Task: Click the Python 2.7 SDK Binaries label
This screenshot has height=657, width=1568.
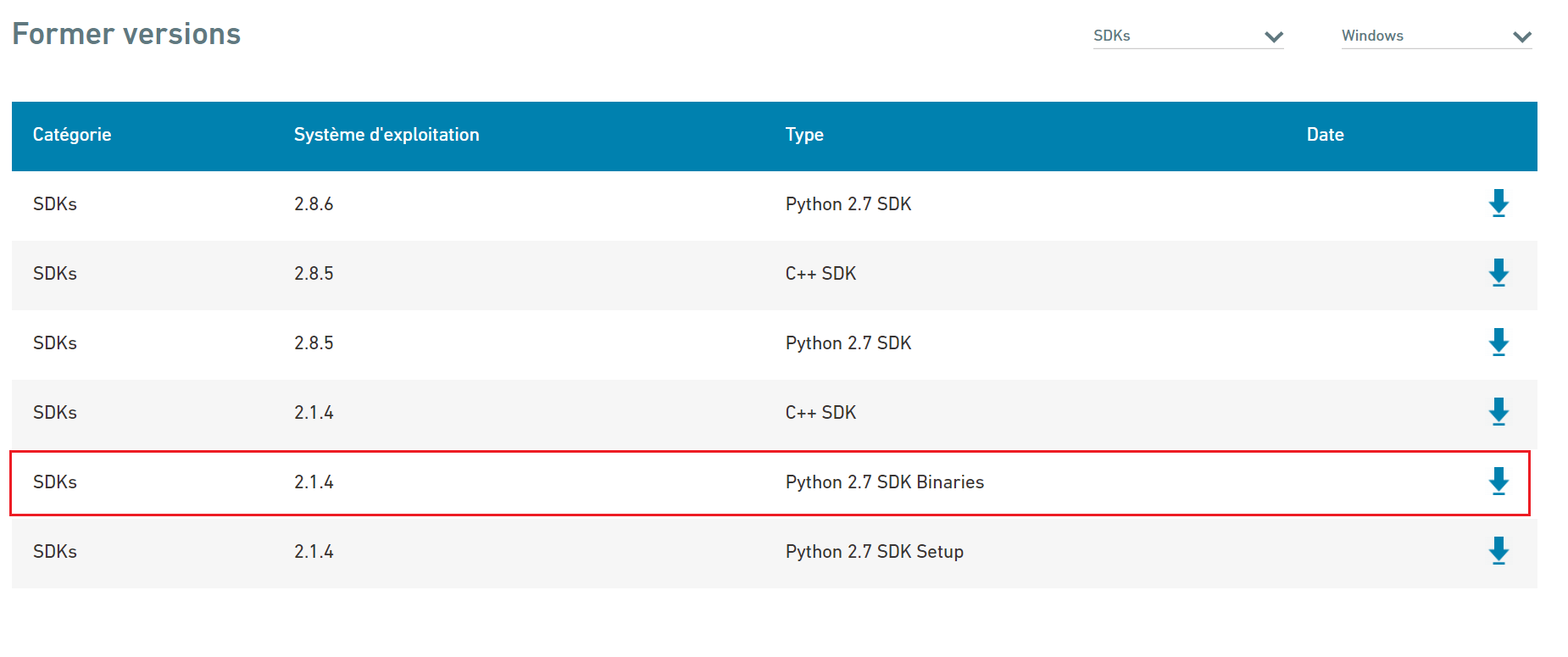Action: pyautogui.click(x=884, y=482)
